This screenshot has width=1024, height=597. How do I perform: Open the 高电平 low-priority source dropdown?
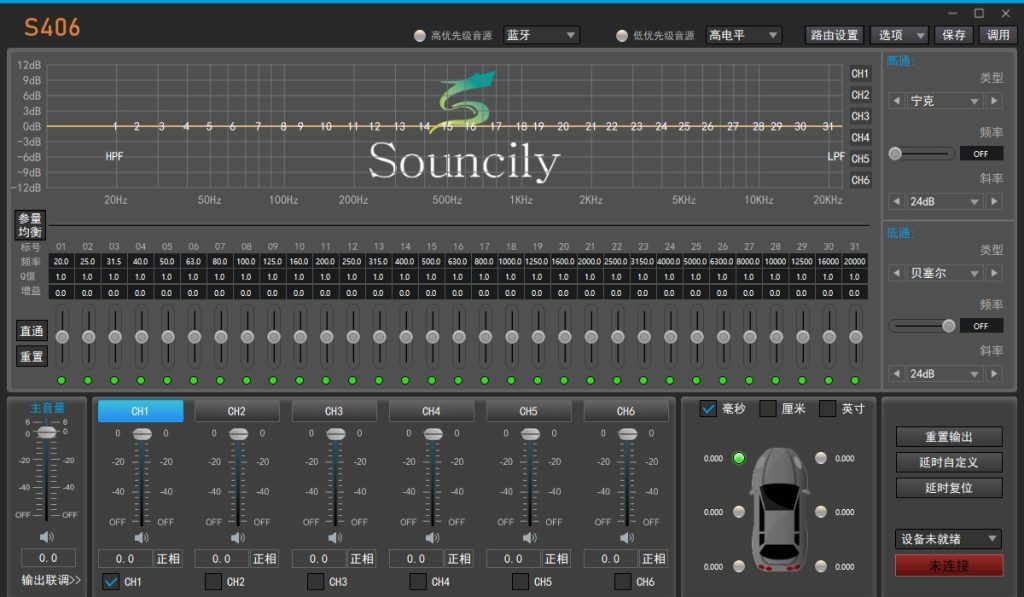click(743, 35)
